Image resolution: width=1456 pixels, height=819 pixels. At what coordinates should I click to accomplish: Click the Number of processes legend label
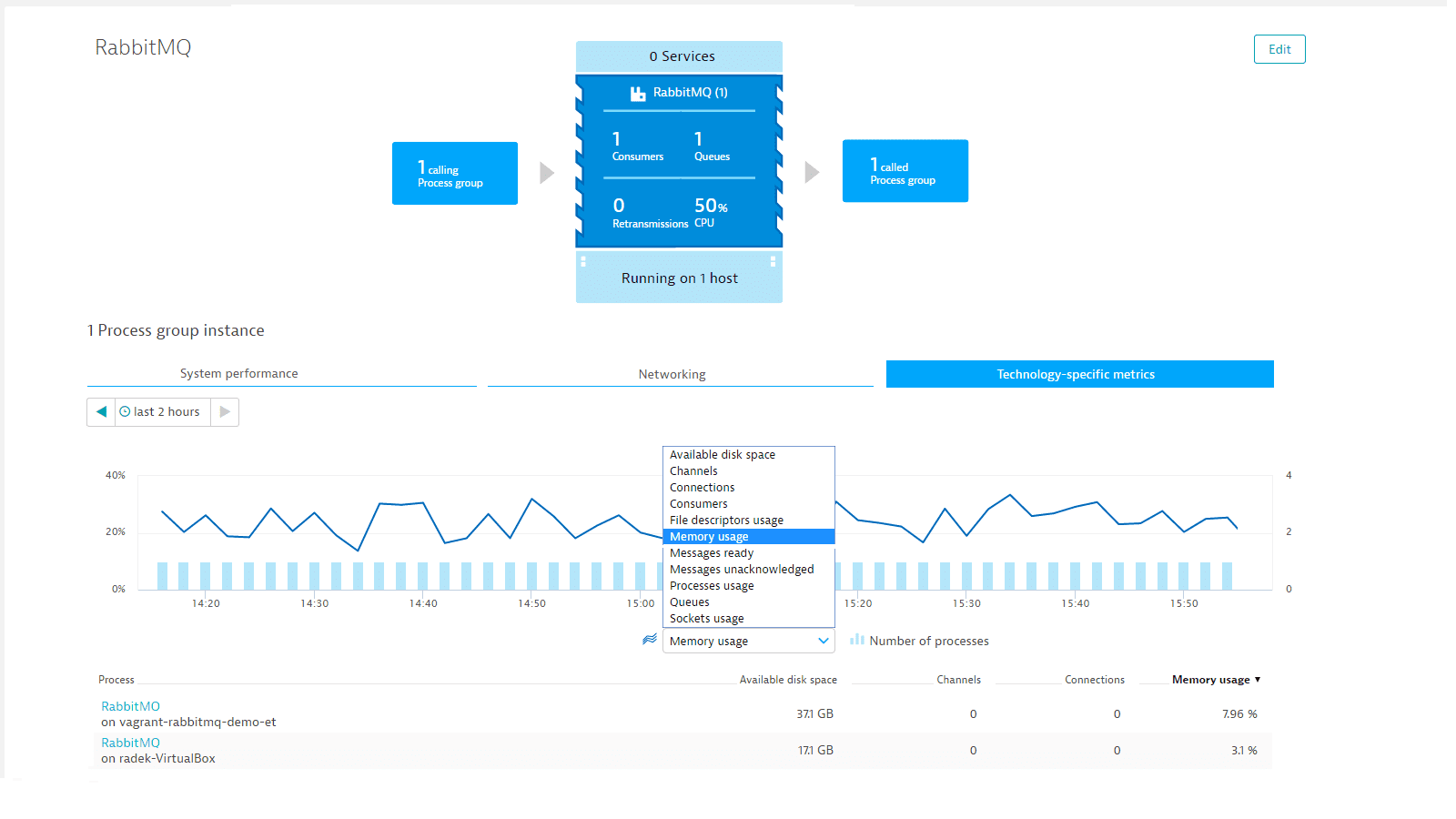click(929, 641)
